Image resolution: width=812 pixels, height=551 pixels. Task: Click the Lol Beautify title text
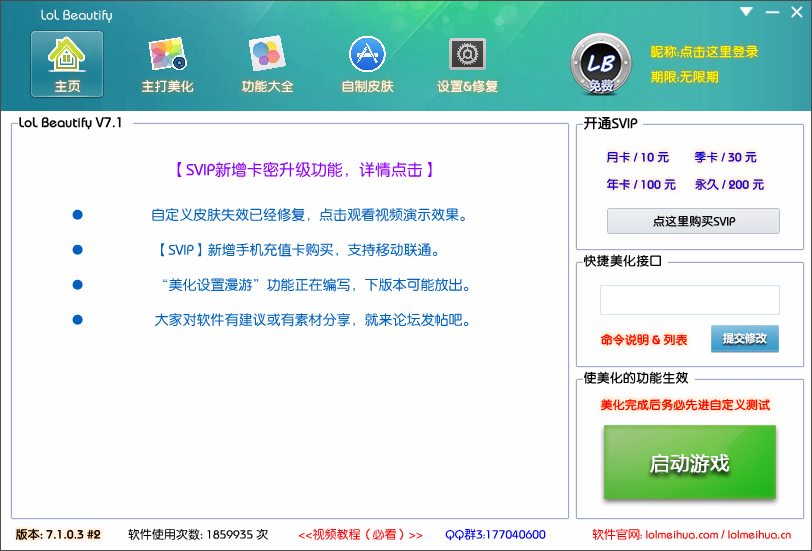pyautogui.click(x=77, y=16)
